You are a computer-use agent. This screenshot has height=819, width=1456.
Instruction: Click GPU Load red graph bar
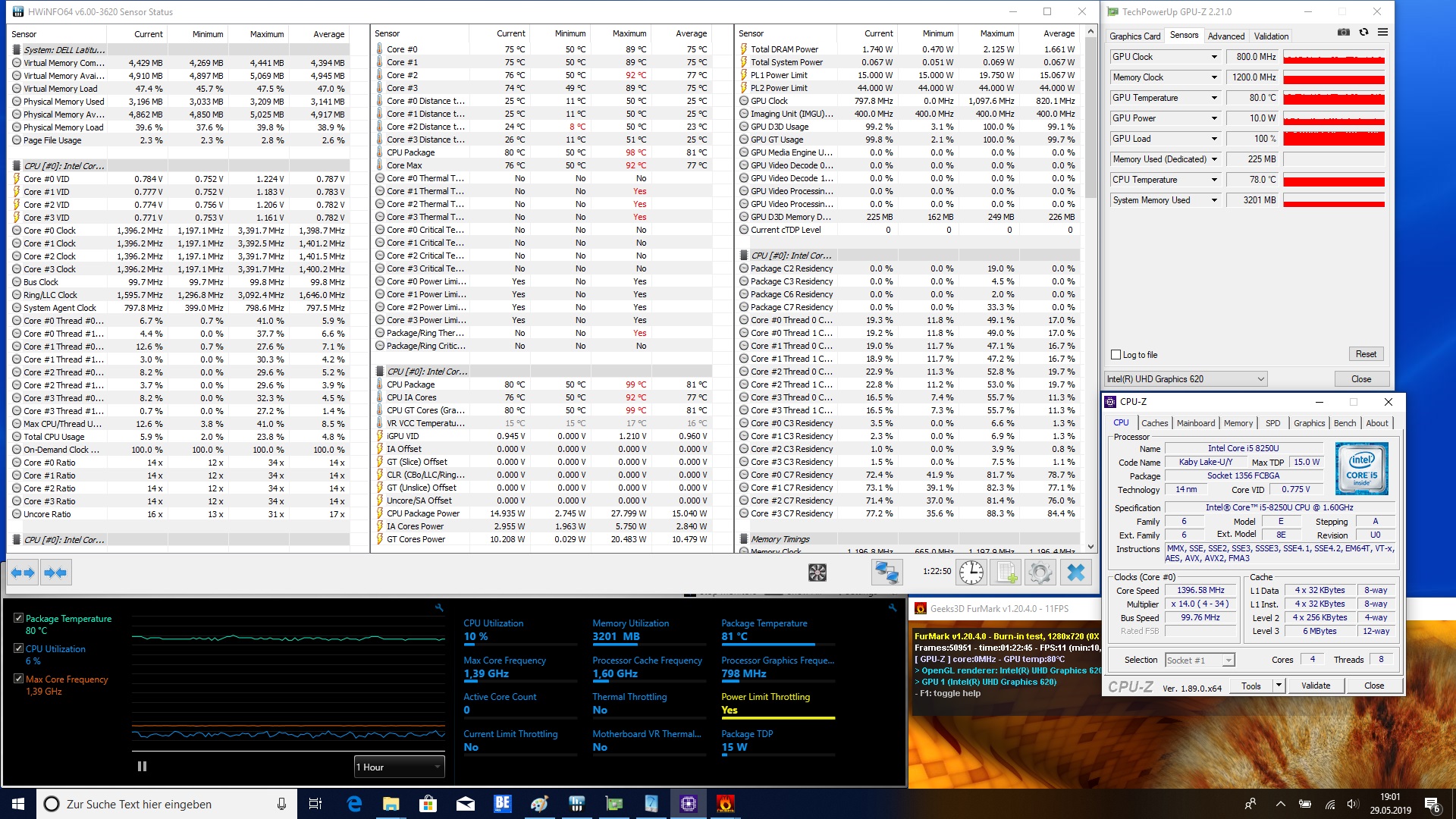point(1334,139)
